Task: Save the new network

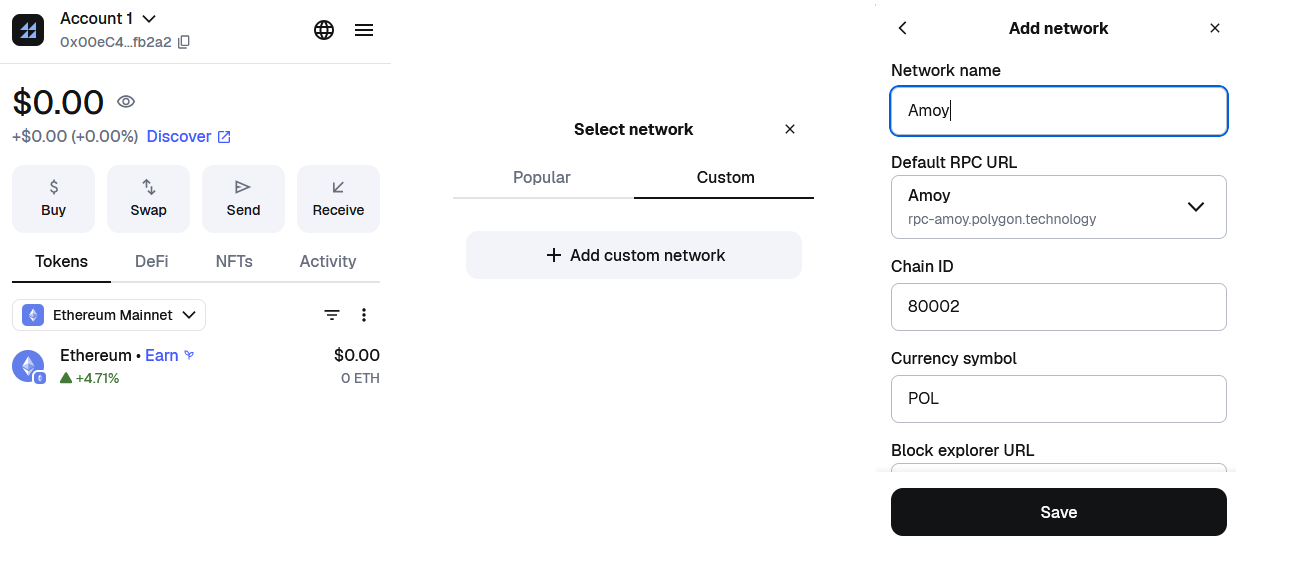Action: tap(1058, 512)
